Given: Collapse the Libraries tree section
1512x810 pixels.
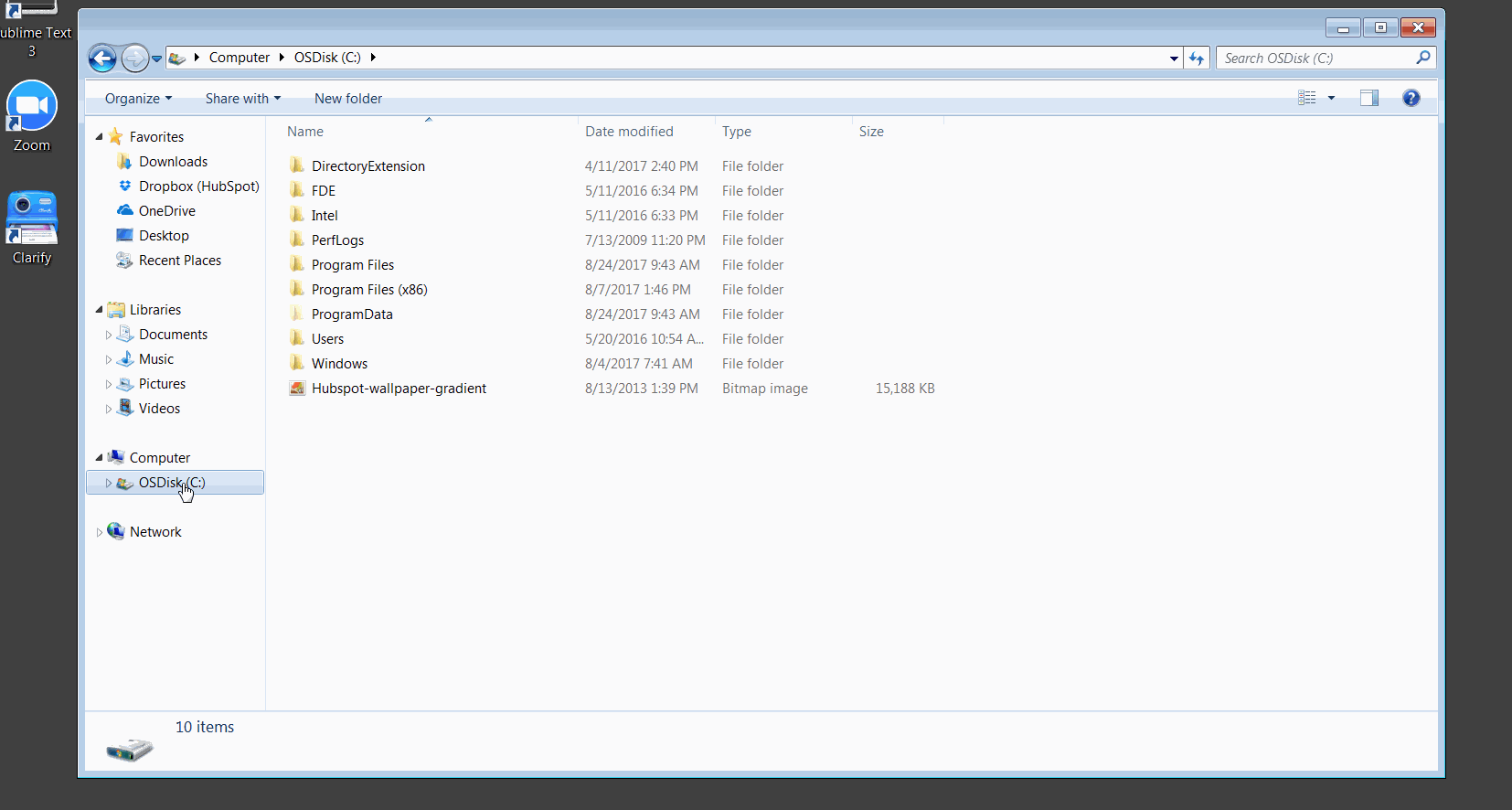Looking at the screenshot, I should pyautogui.click(x=99, y=310).
